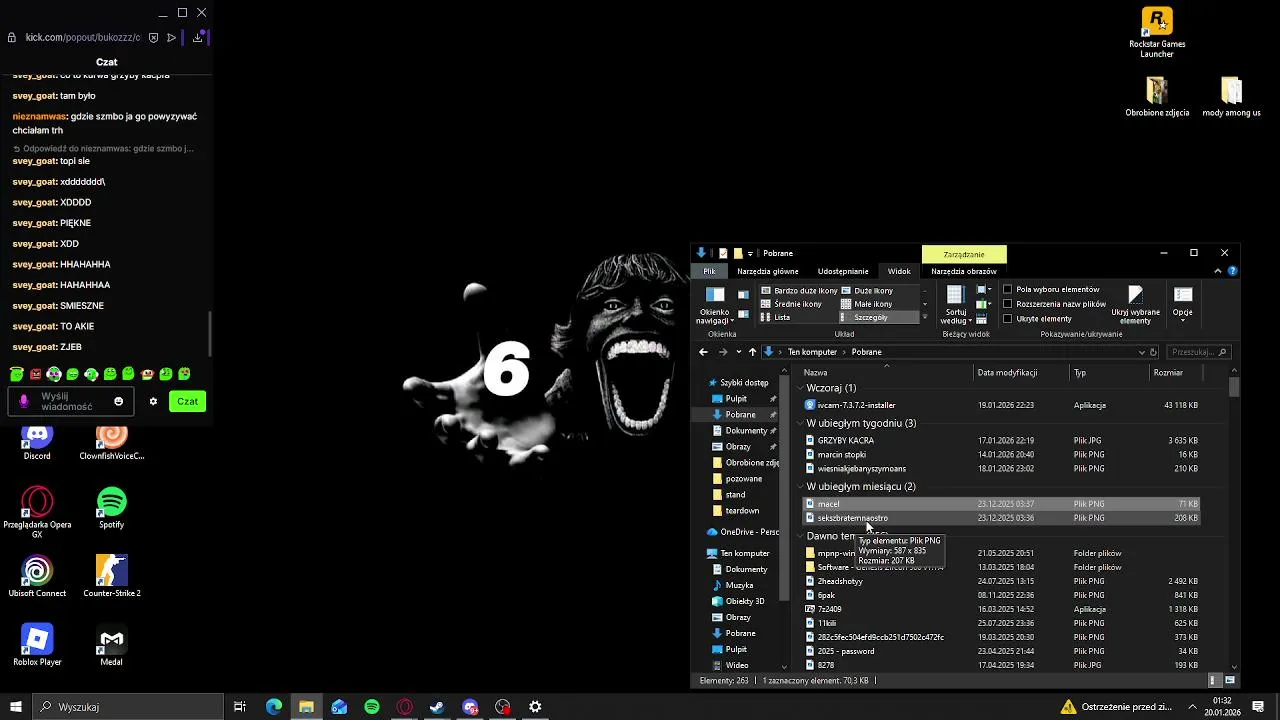Enable Ukryte elementy checkbox
Image resolution: width=1280 pixels, height=720 pixels.
(1007, 319)
